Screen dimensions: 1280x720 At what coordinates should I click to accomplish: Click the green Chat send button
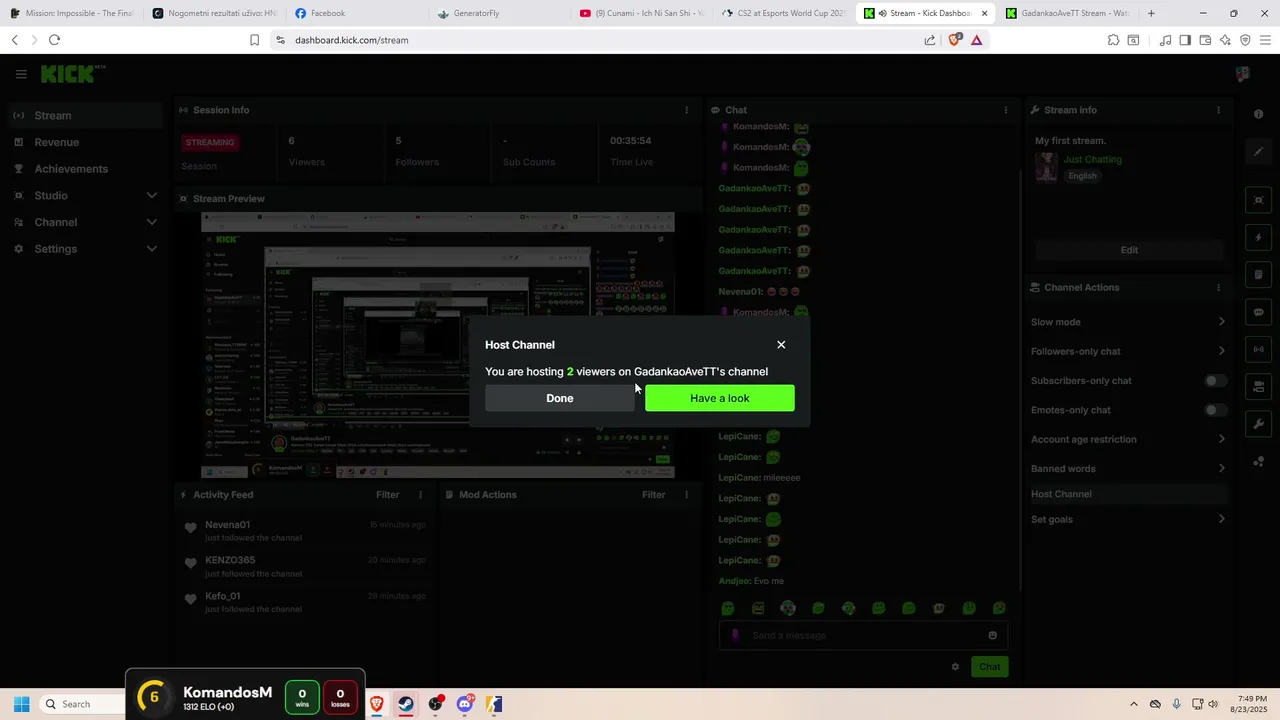pos(989,667)
